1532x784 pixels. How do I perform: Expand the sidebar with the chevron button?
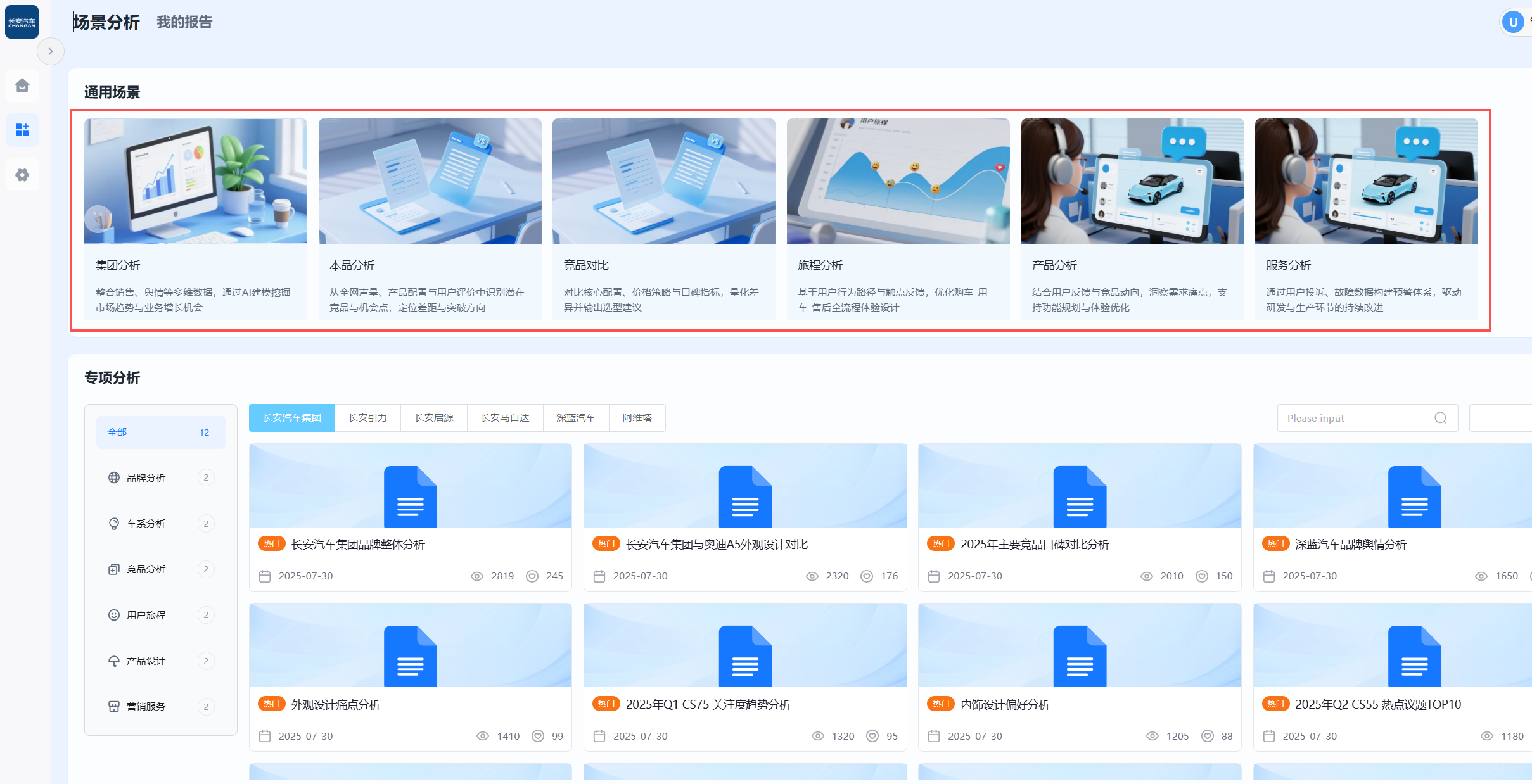[x=51, y=51]
